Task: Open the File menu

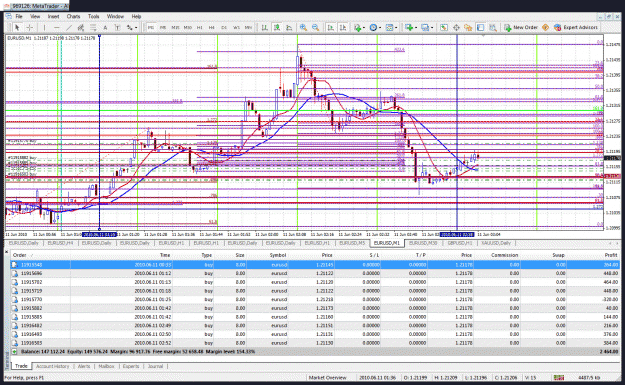Action: point(19,16)
